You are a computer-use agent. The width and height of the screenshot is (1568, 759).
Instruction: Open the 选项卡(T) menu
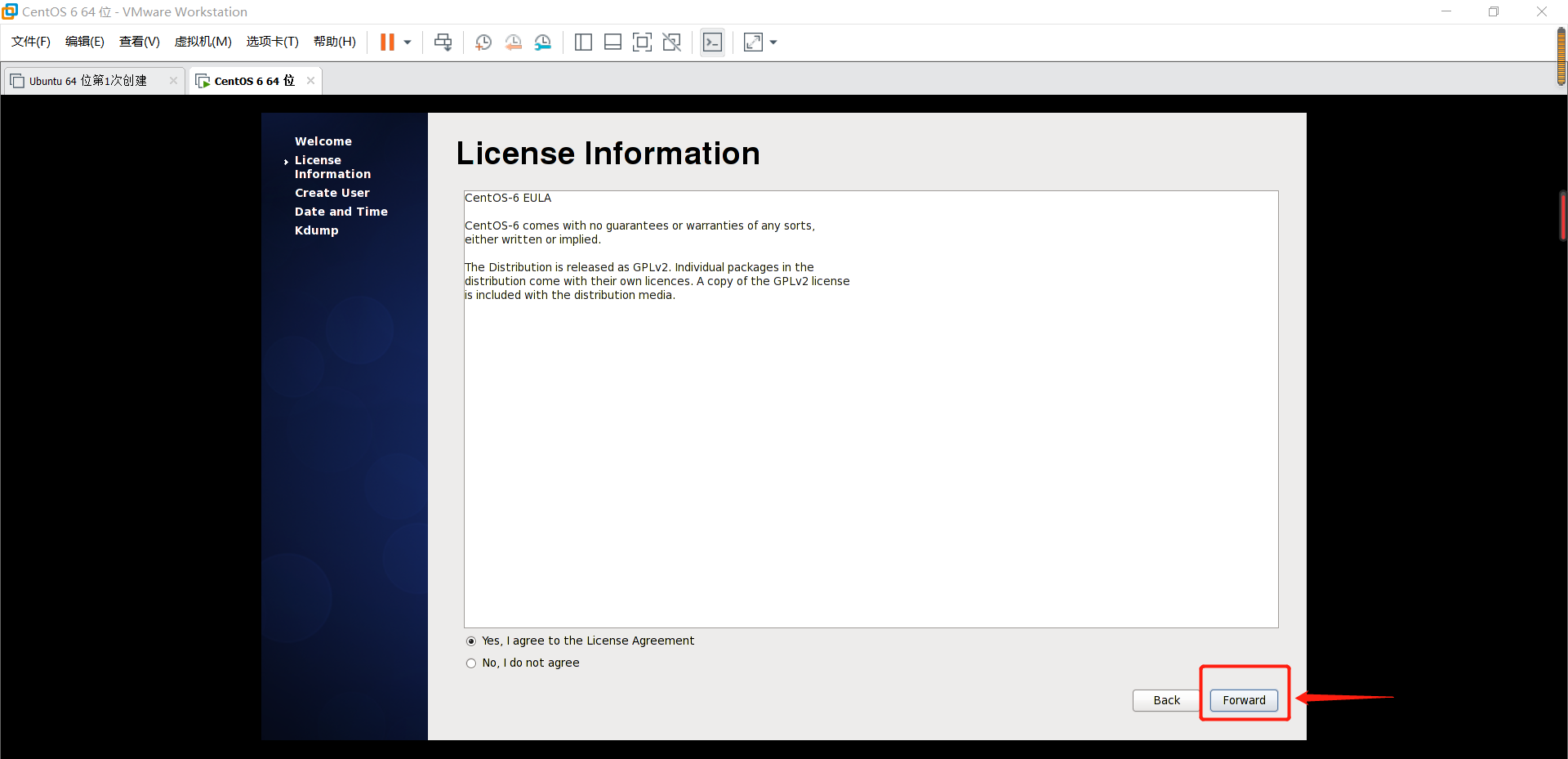[x=273, y=42]
